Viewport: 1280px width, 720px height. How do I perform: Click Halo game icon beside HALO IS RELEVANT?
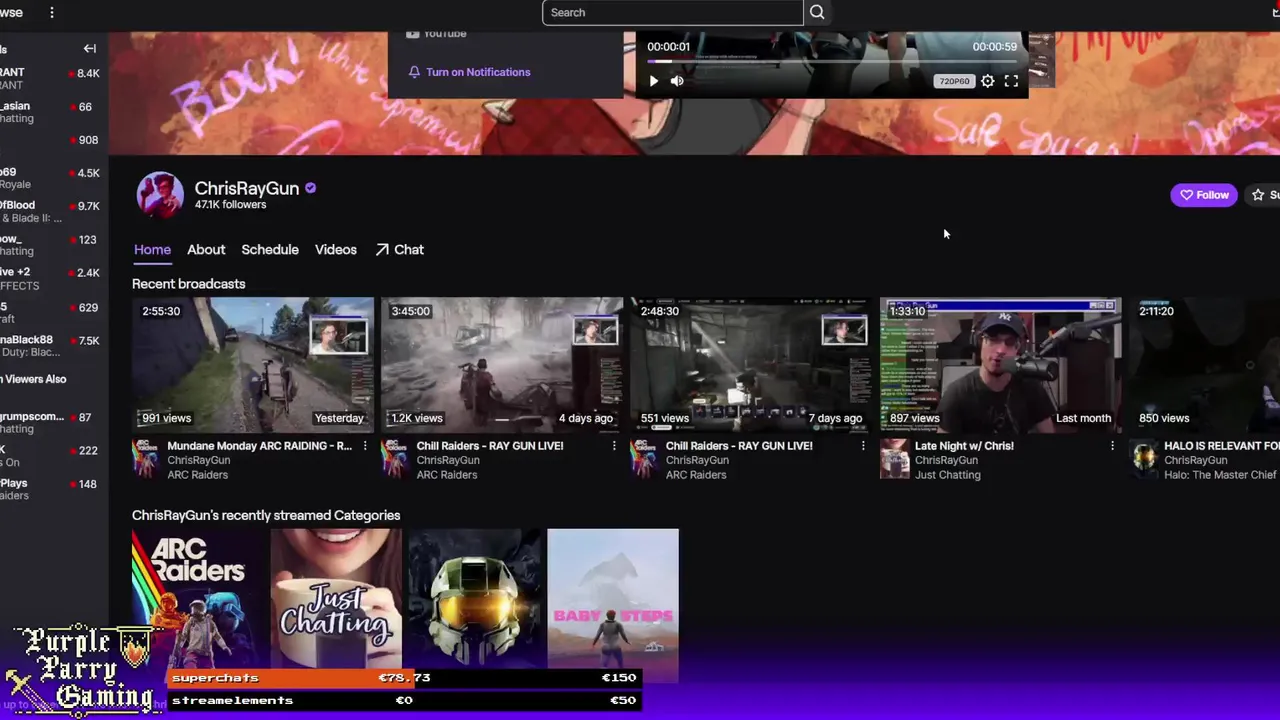(x=1143, y=459)
